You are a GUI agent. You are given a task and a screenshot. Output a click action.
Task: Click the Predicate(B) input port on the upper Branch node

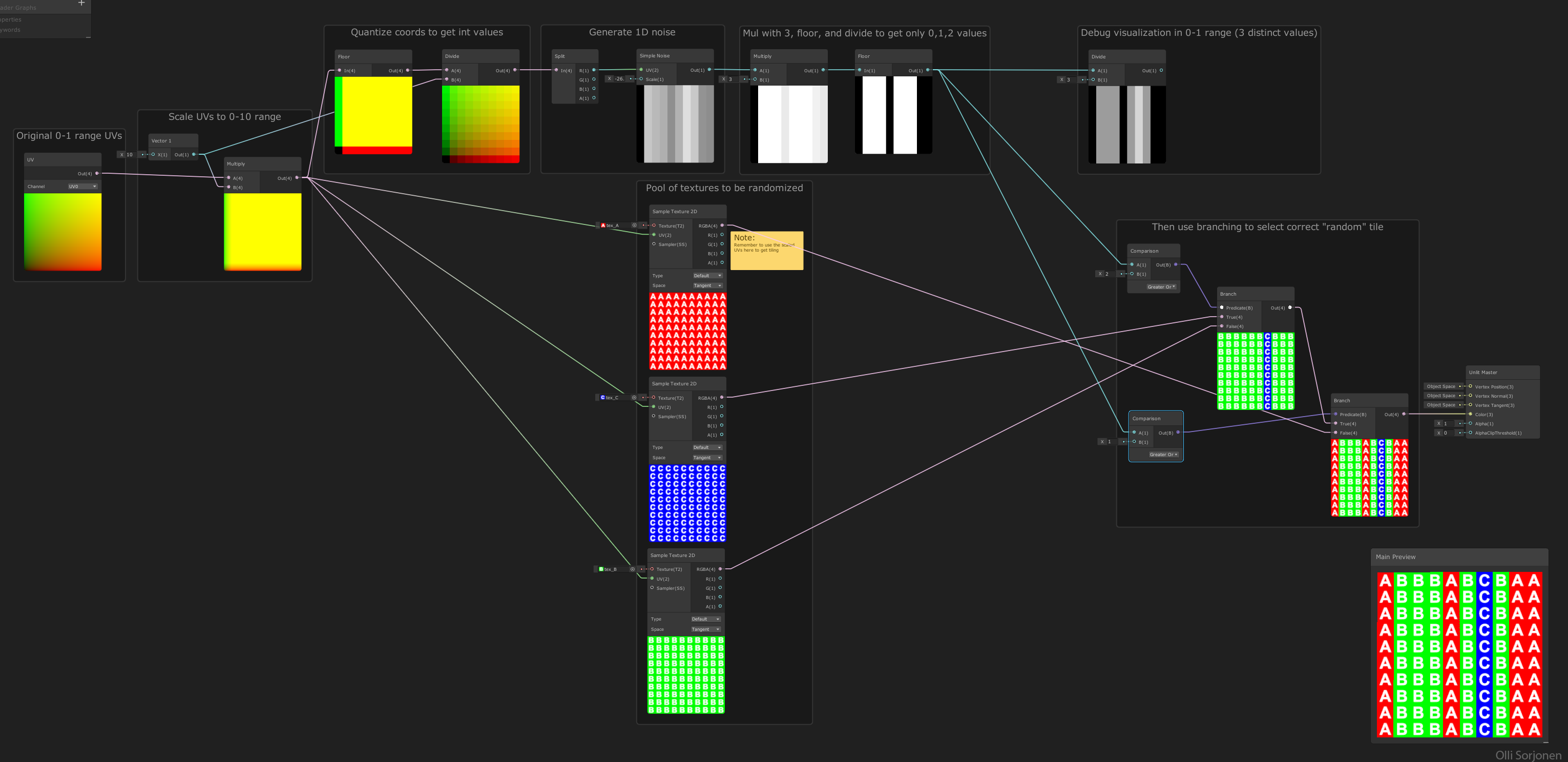click(x=1222, y=307)
